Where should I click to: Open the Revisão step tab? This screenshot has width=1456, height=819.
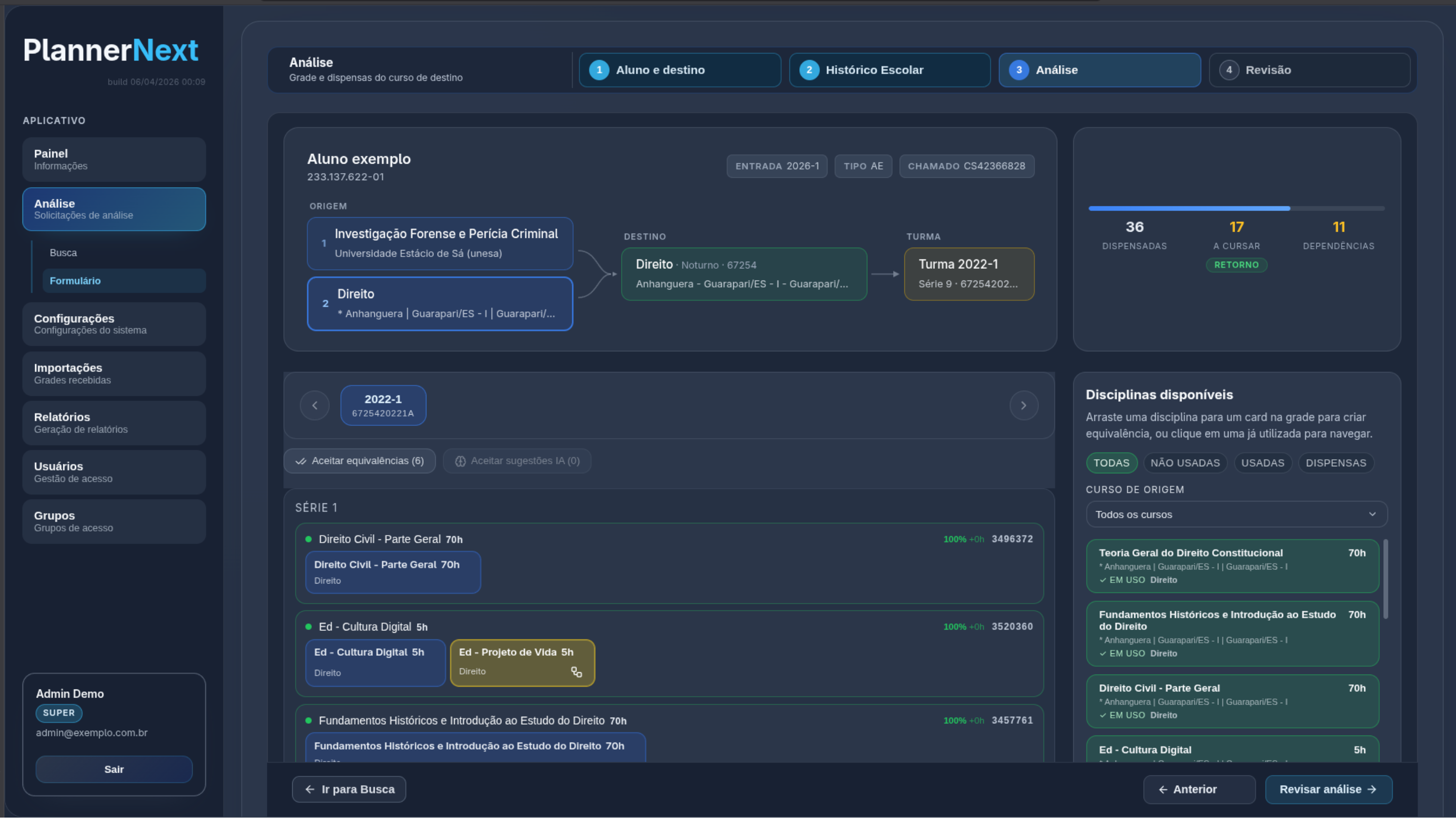point(1309,69)
